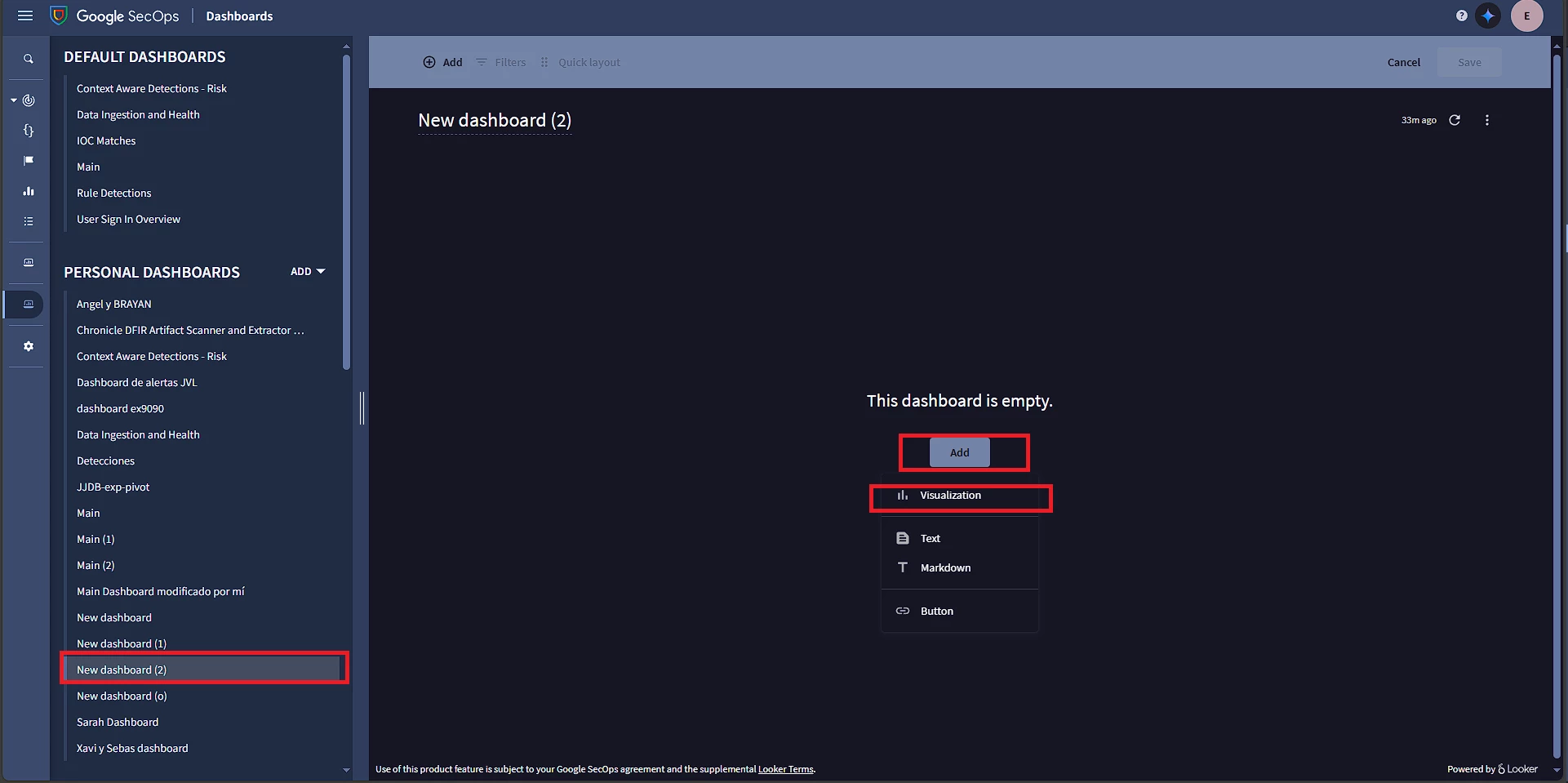Click the 33m ago timestamp
Screen dimensions: 1568x783
pos(1419,120)
